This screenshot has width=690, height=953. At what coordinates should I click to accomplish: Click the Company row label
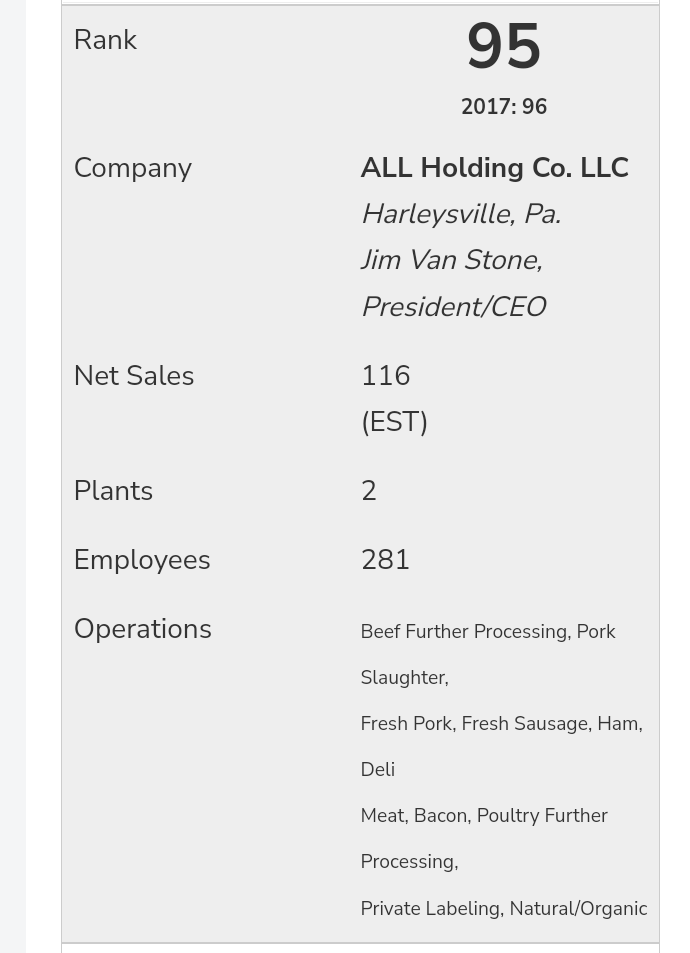[132, 168]
